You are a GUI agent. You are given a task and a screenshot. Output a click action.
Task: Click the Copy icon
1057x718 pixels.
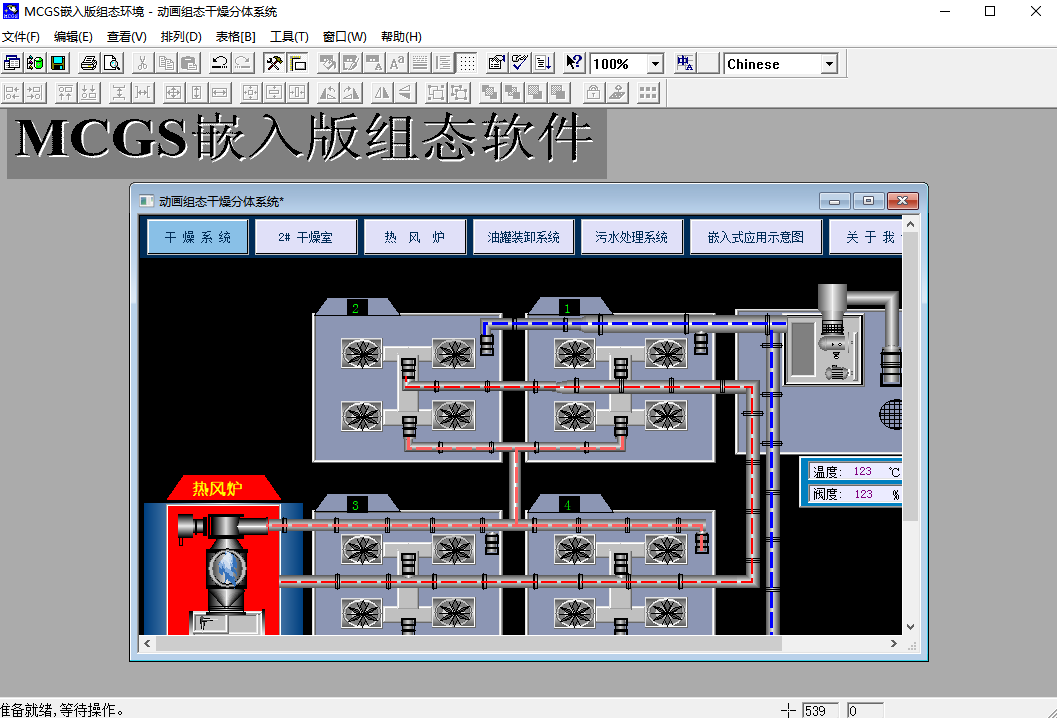pyautogui.click(x=166, y=63)
